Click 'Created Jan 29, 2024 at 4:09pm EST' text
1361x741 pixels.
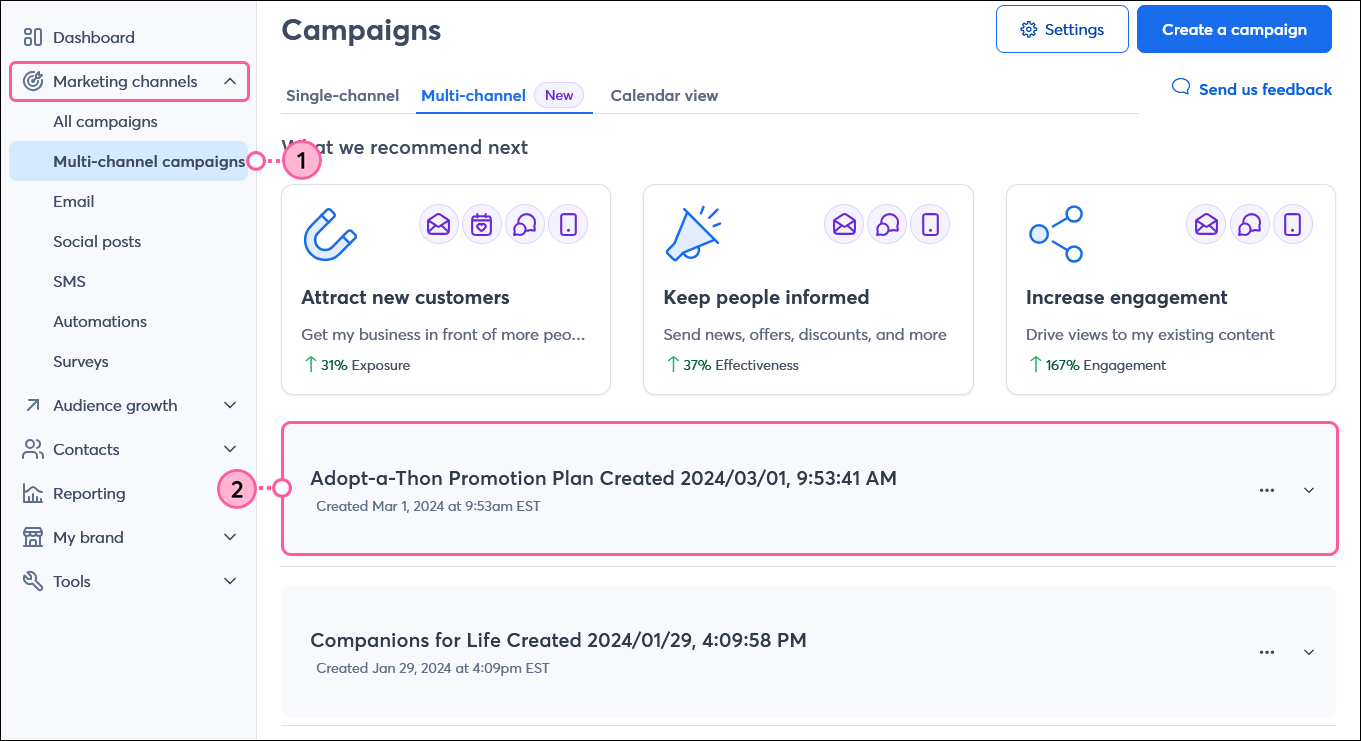point(432,668)
